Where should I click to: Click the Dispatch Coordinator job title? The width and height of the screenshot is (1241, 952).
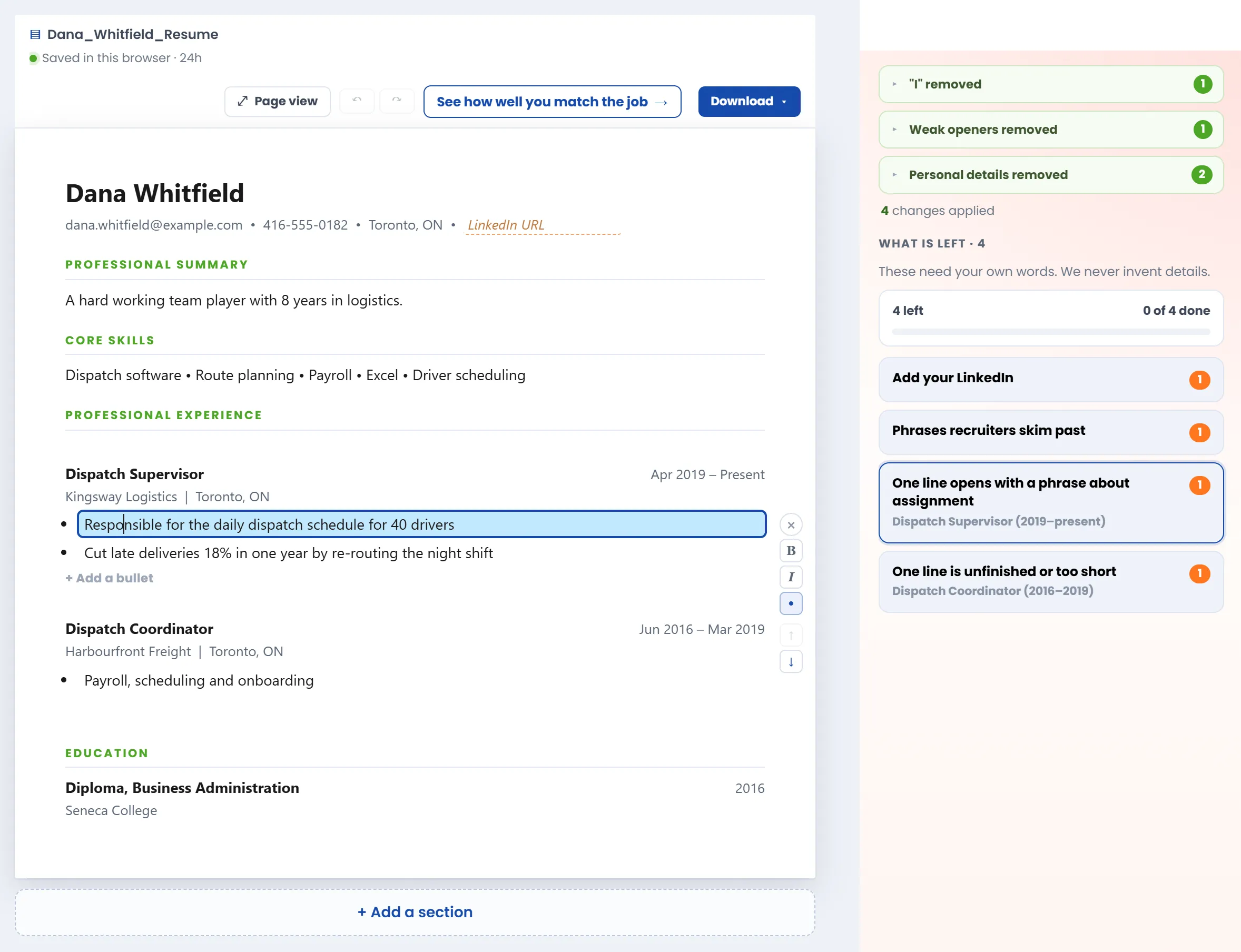pos(139,629)
